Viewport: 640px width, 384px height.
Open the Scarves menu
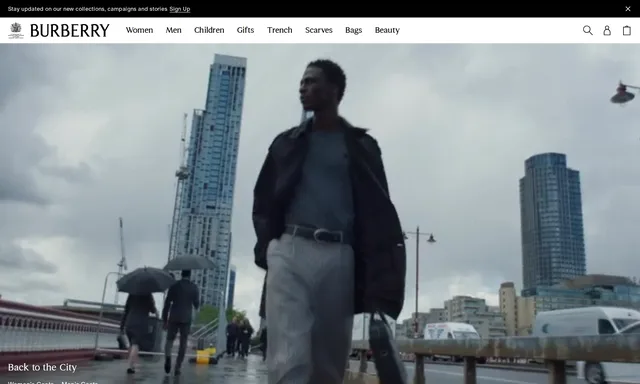coord(319,30)
